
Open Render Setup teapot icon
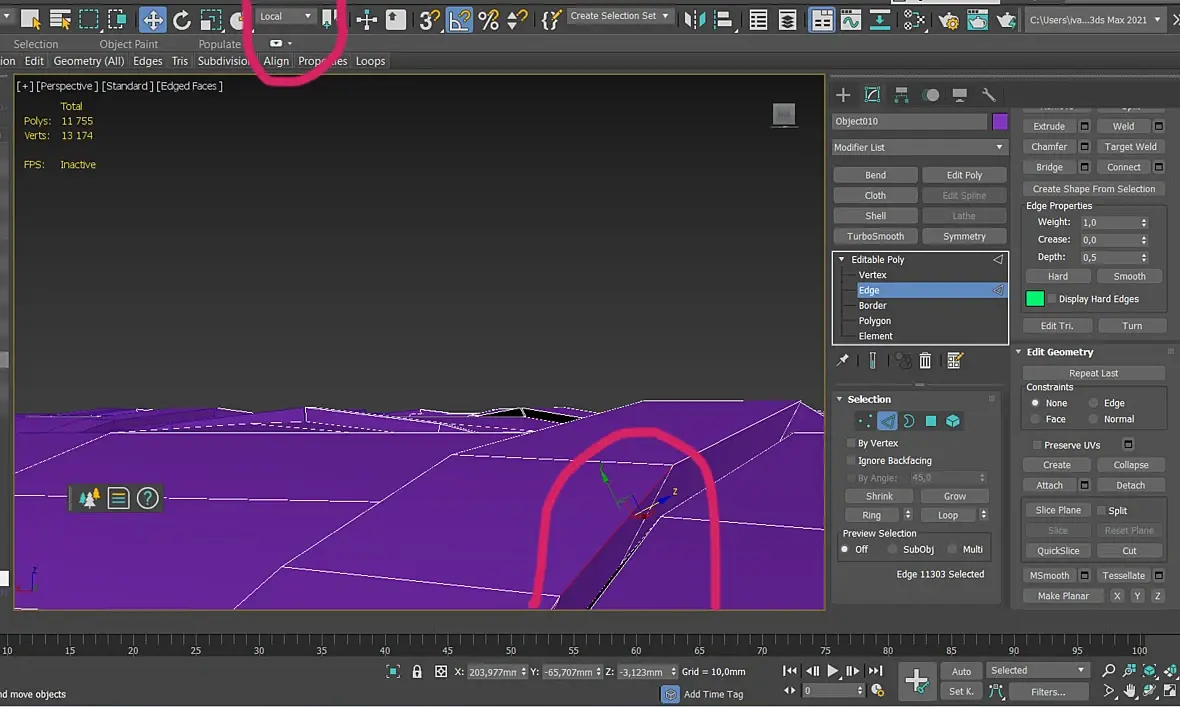(x=948, y=19)
